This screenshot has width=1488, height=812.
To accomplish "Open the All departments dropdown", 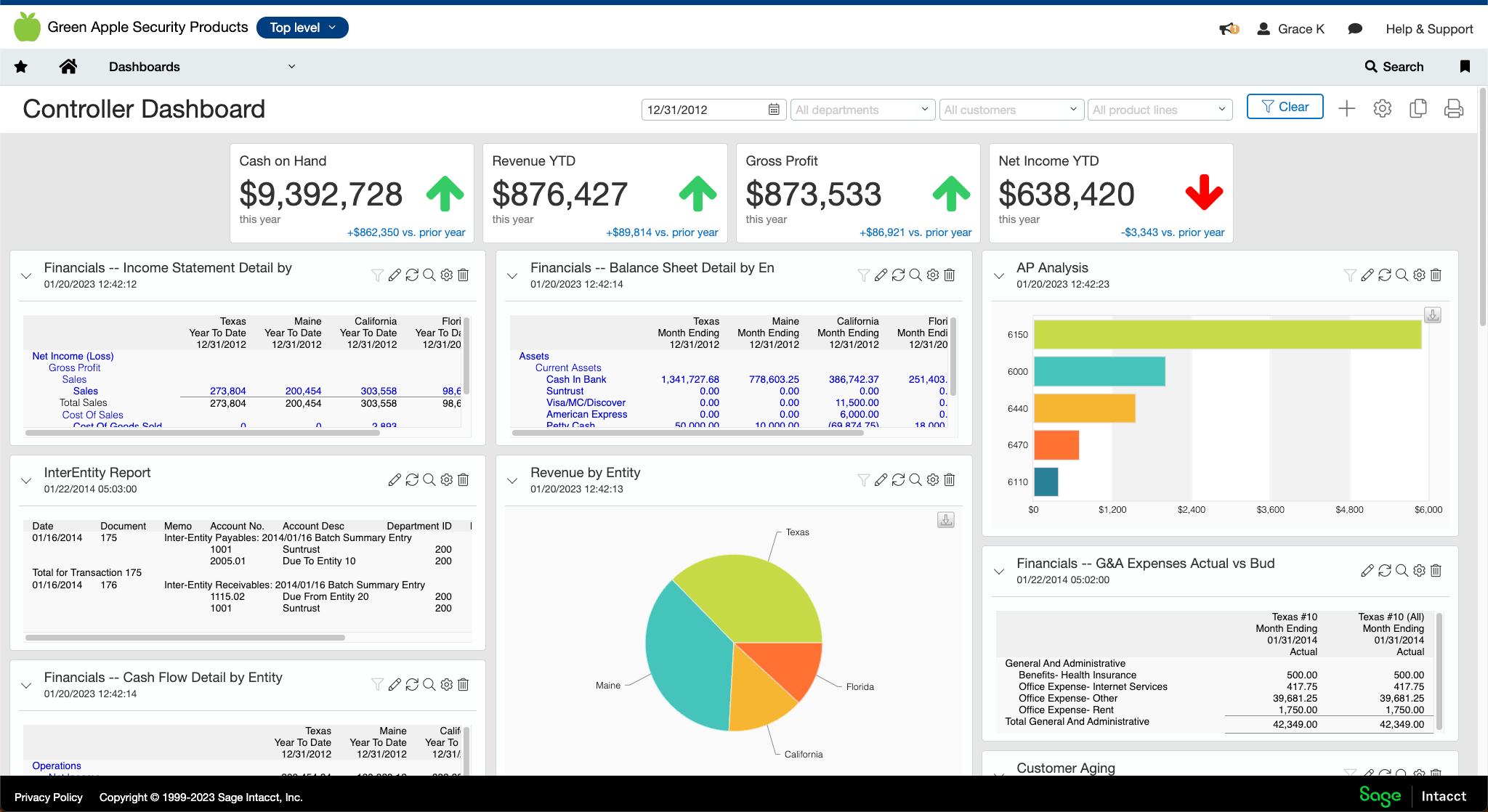I will 861,110.
